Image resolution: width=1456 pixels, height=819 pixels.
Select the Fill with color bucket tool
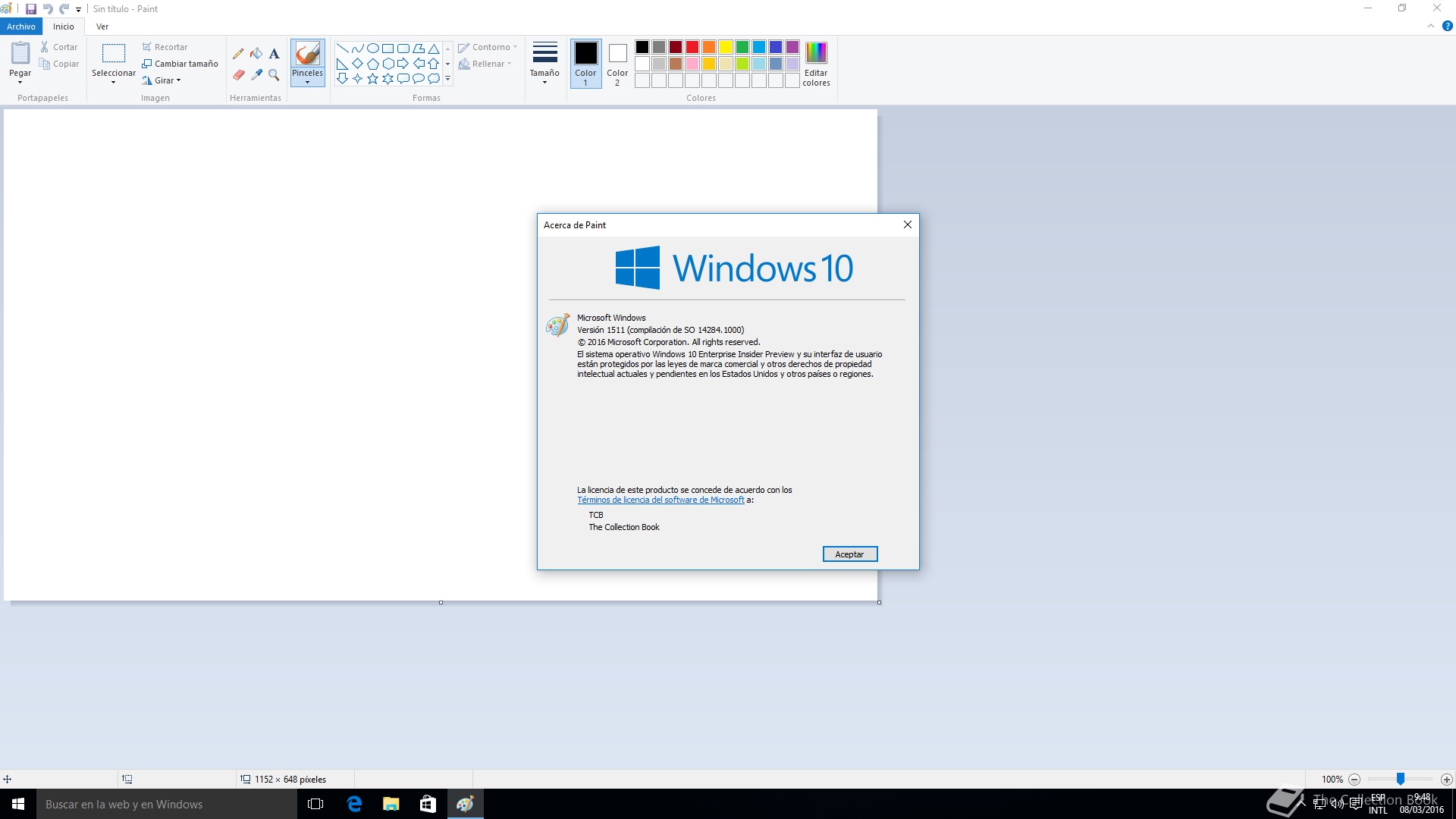click(x=256, y=54)
